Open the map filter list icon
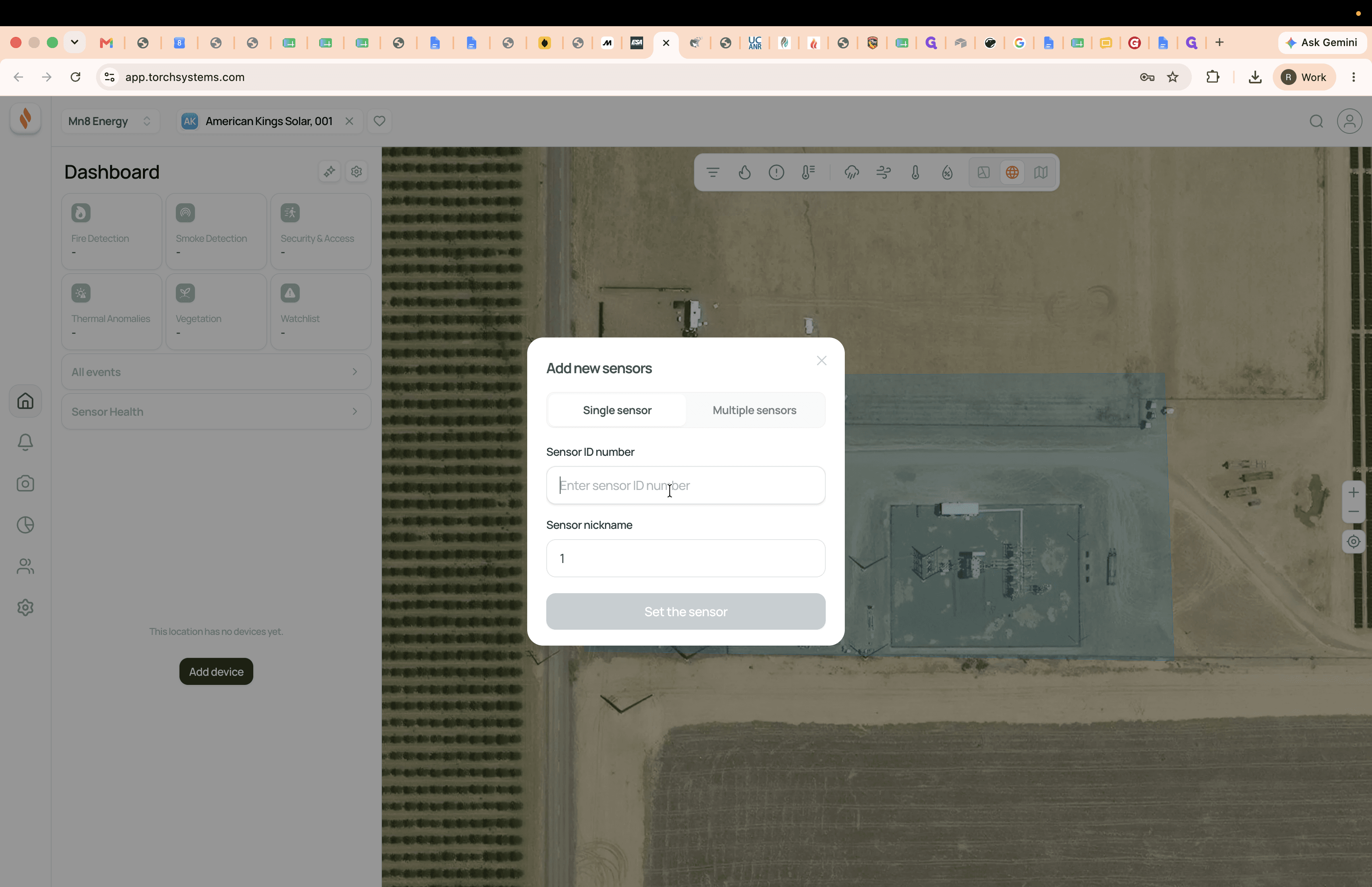The image size is (1372, 887). tap(713, 172)
